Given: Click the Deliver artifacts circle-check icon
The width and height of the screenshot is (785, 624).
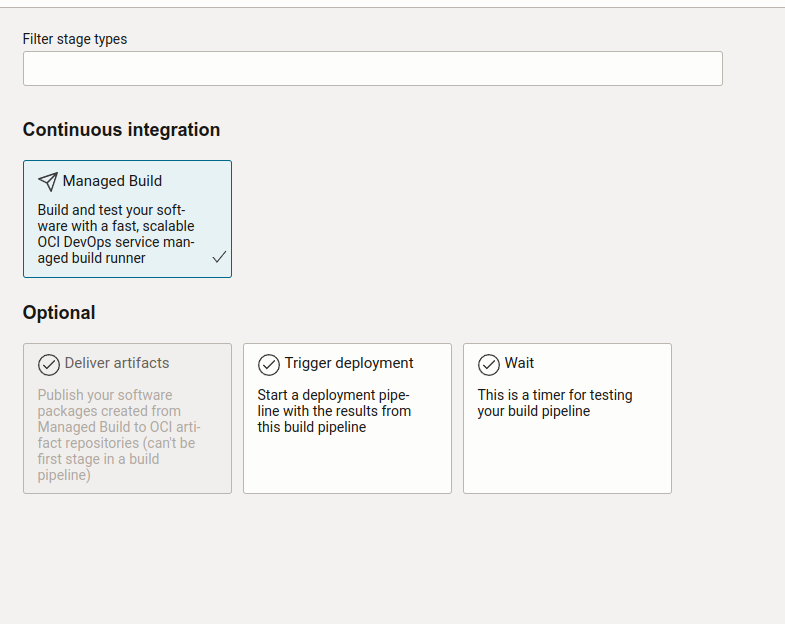Looking at the screenshot, I should click(x=49, y=364).
